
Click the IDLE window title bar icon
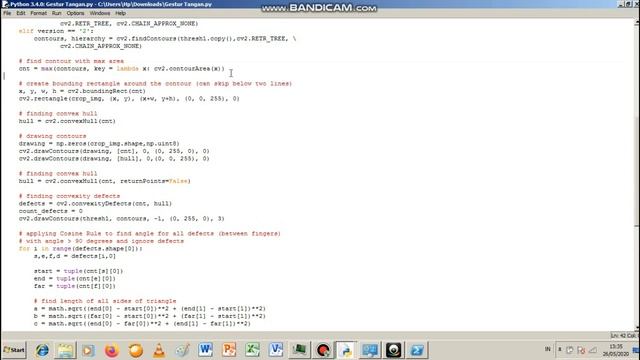pos(5,4)
